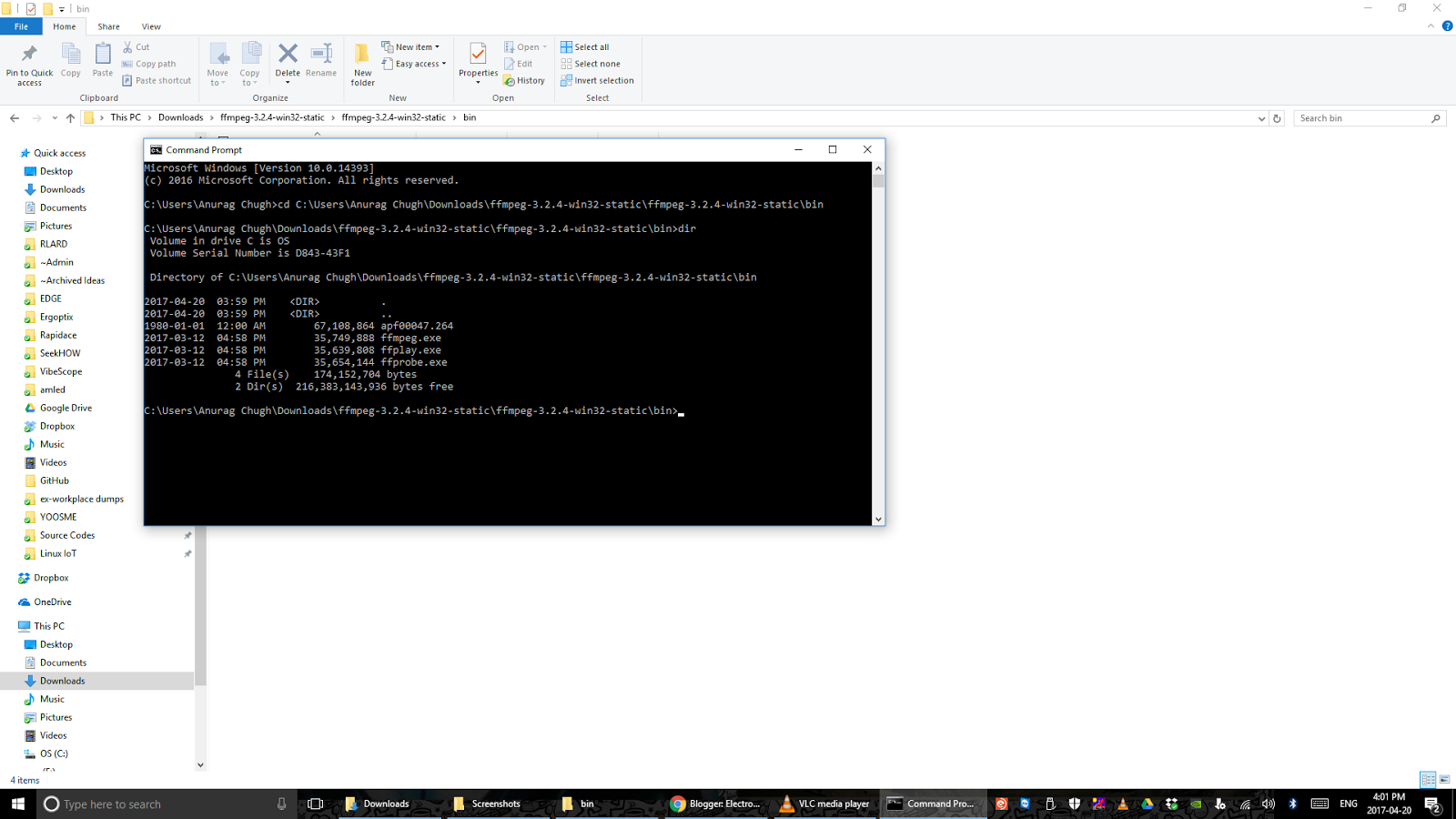Switch to VLC media player taskbar button
The image size is (1456, 819).
824,804
